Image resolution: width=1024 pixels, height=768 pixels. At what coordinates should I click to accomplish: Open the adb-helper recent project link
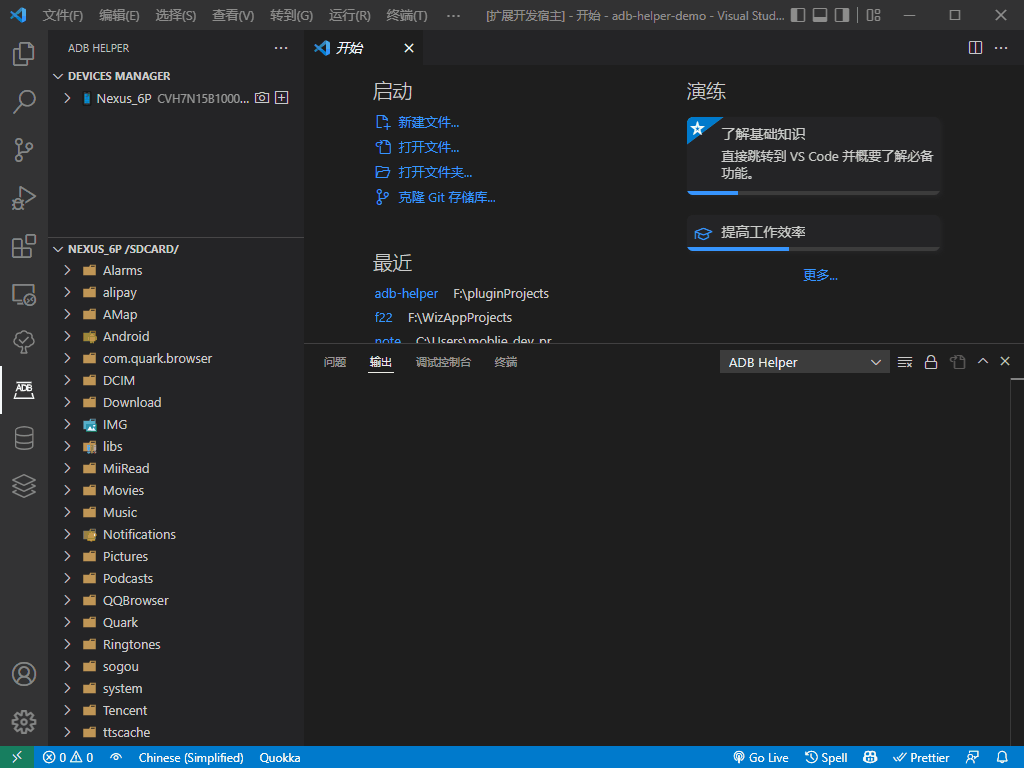click(x=406, y=293)
